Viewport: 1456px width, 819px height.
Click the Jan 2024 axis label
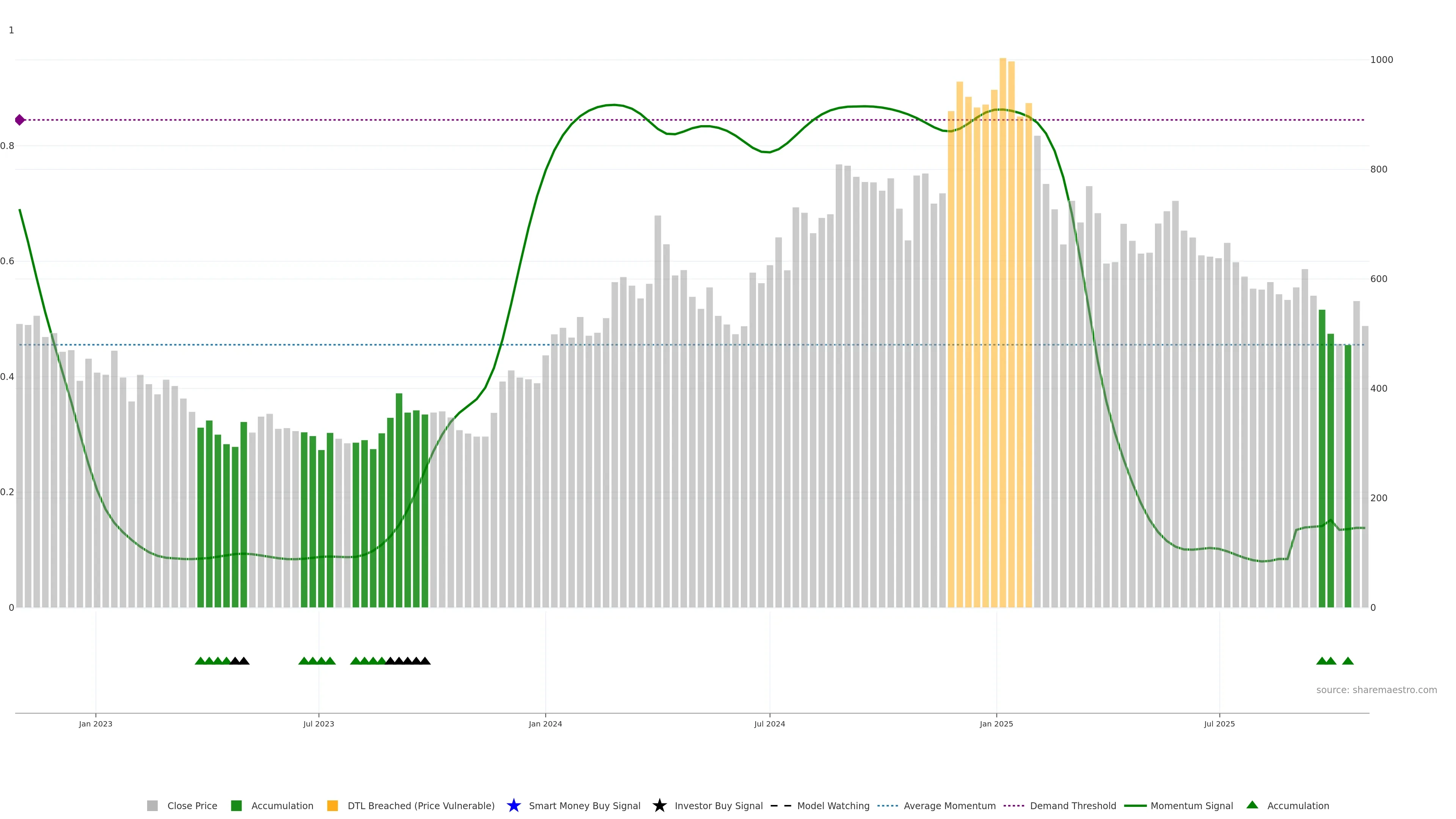545,723
